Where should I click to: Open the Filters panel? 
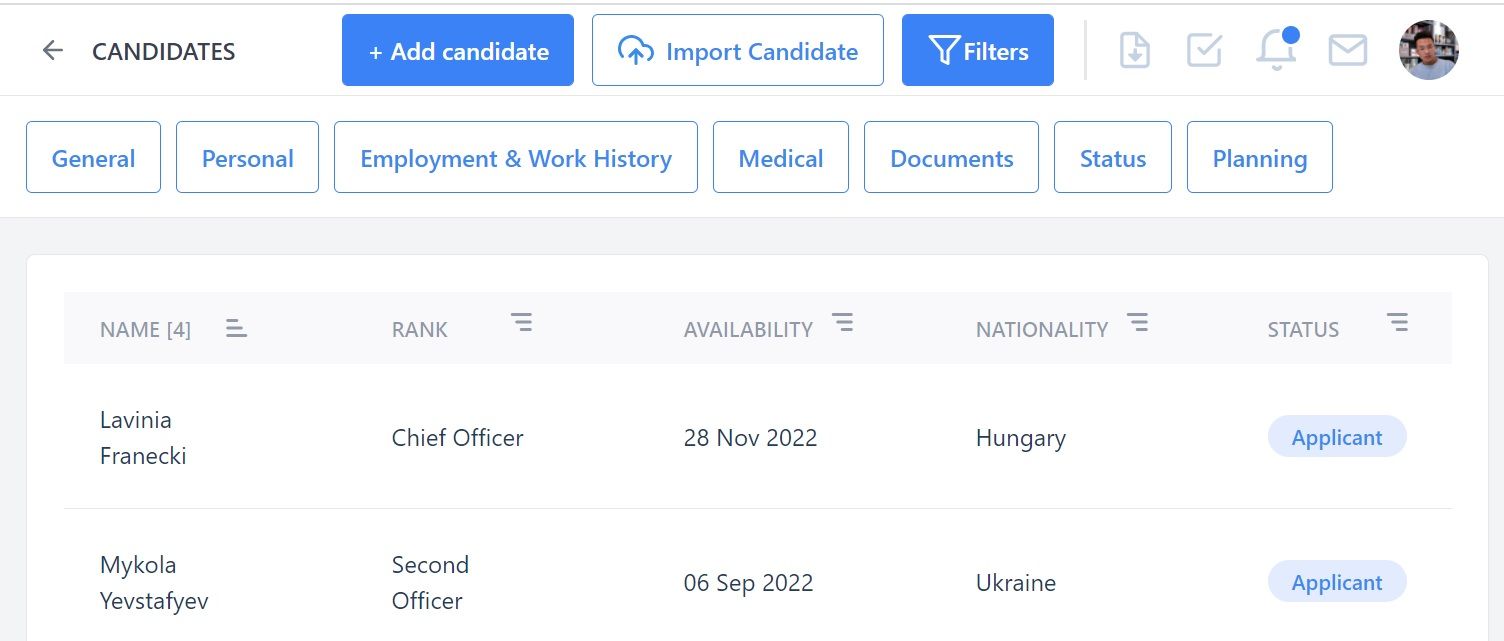click(978, 50)
